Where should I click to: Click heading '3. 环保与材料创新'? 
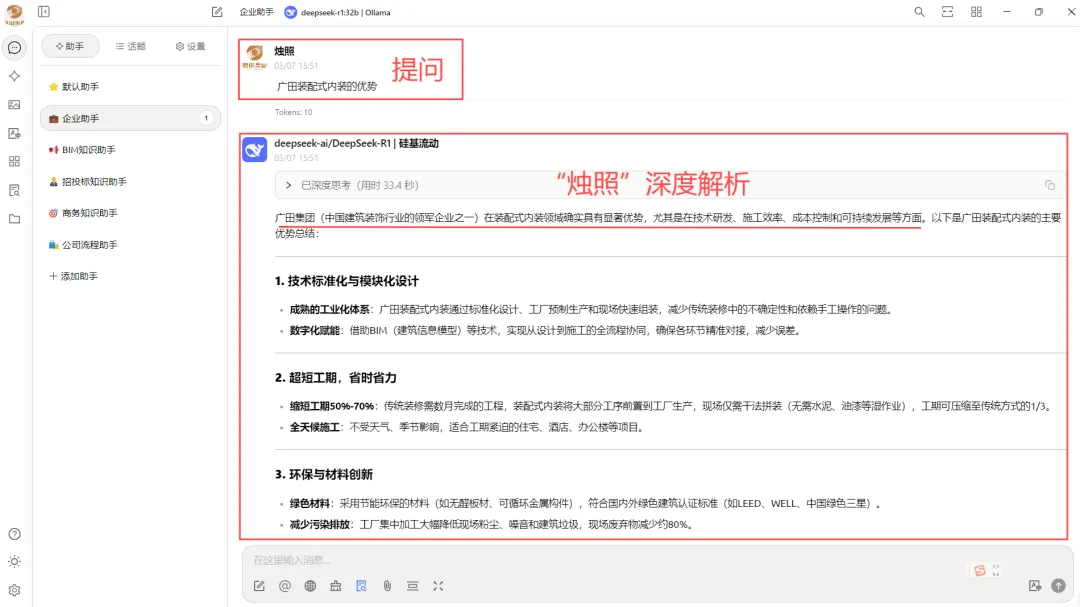pyautogui.click(x=324, y=475)
